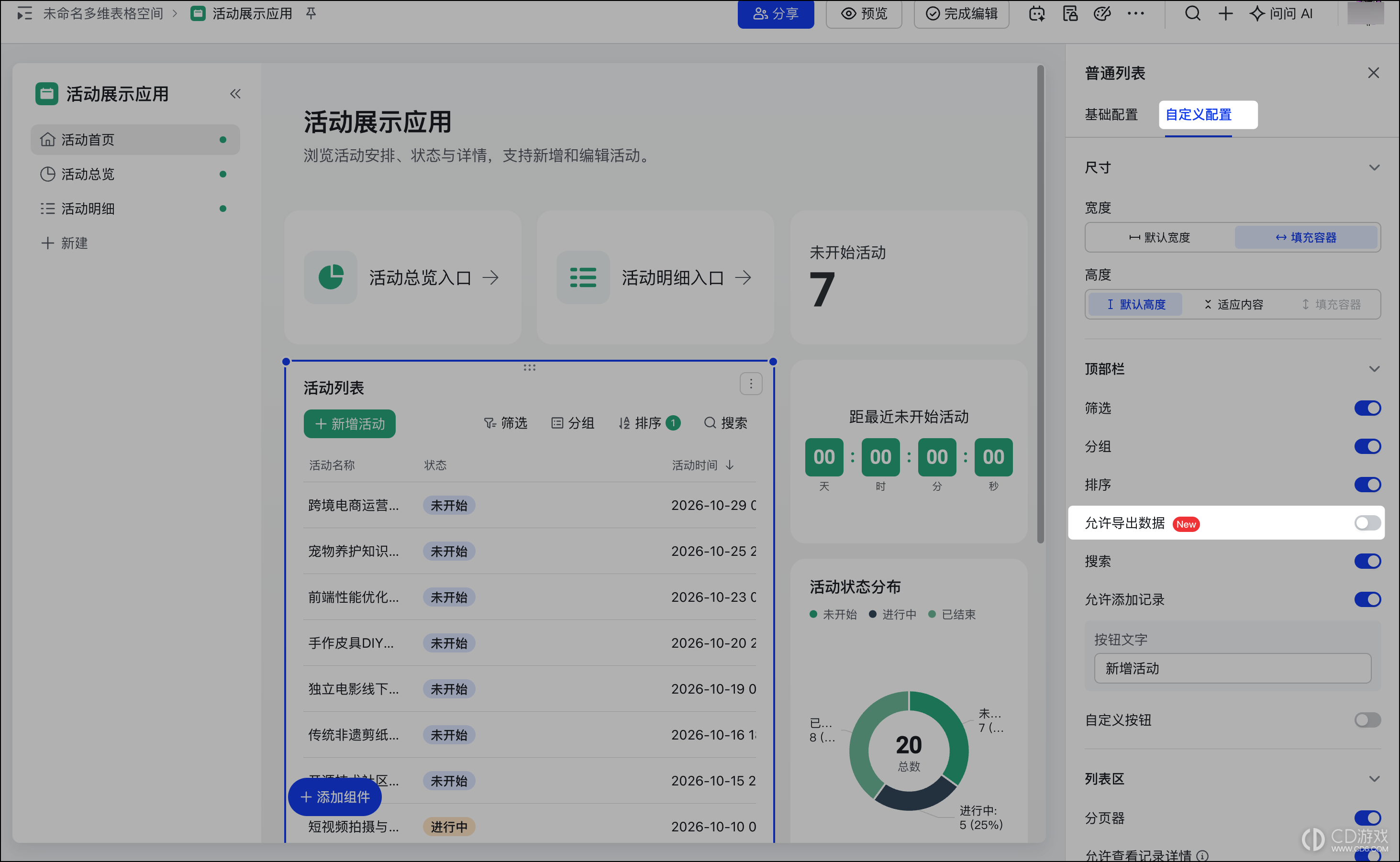Collapse the 顶部栏 section
1400x862 pixels.
click(x=1374, y=369)
